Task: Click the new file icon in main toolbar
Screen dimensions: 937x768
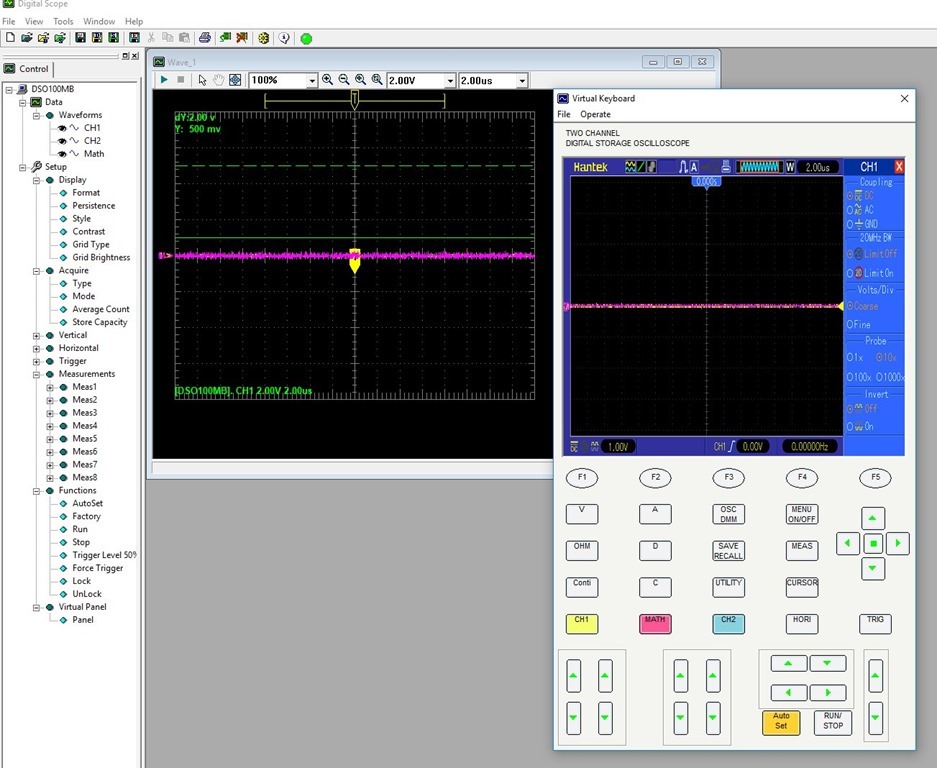Action: coord(10,38)
